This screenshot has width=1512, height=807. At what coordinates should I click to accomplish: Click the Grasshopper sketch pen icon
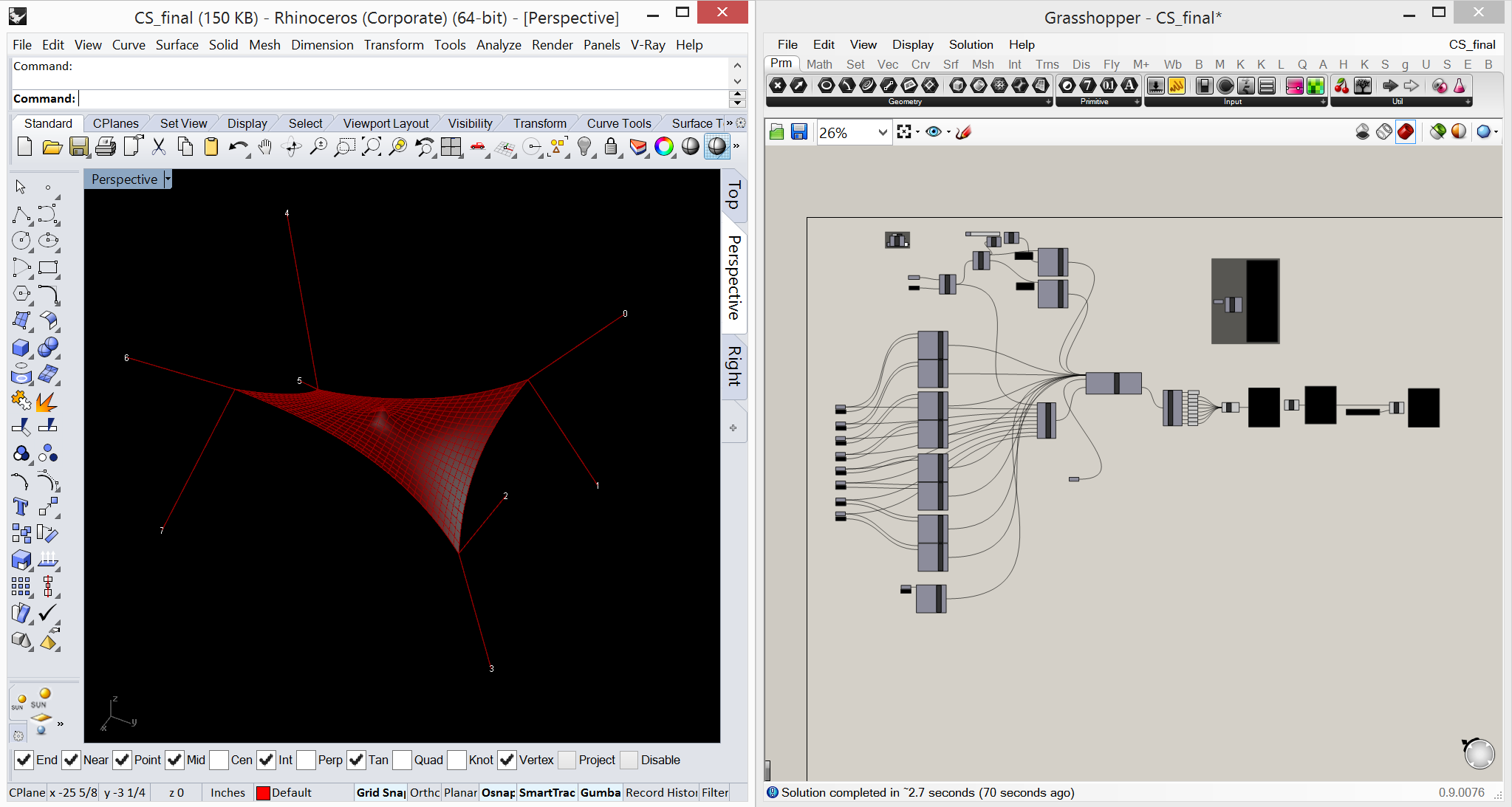click(x=963, y=132)
